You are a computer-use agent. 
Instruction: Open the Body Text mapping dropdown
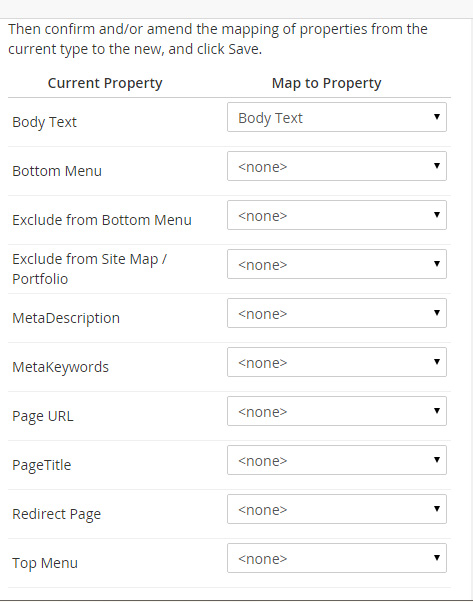(337, 117)
